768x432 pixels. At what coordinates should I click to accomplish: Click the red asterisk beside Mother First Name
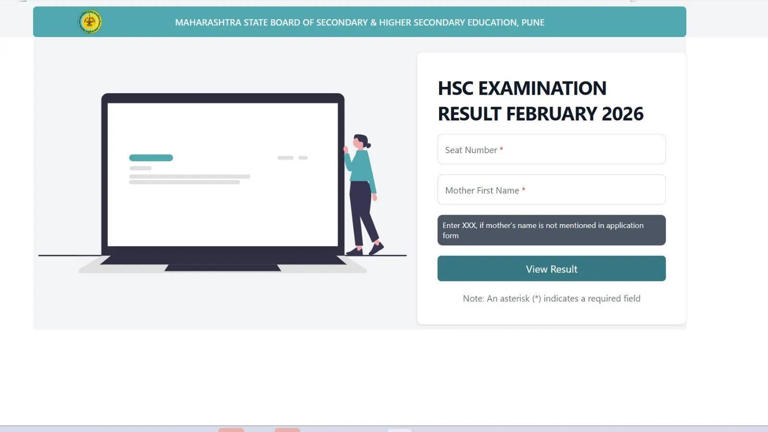[x=523, y=190]
